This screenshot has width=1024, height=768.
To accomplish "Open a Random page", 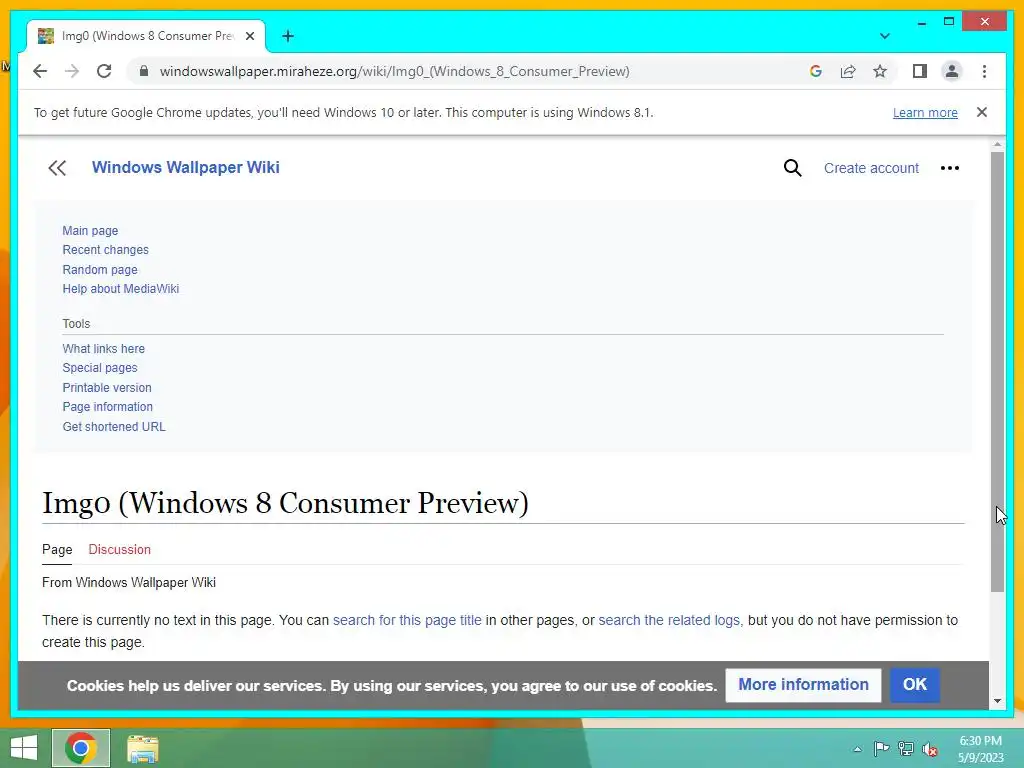I will tap(100, 269).
